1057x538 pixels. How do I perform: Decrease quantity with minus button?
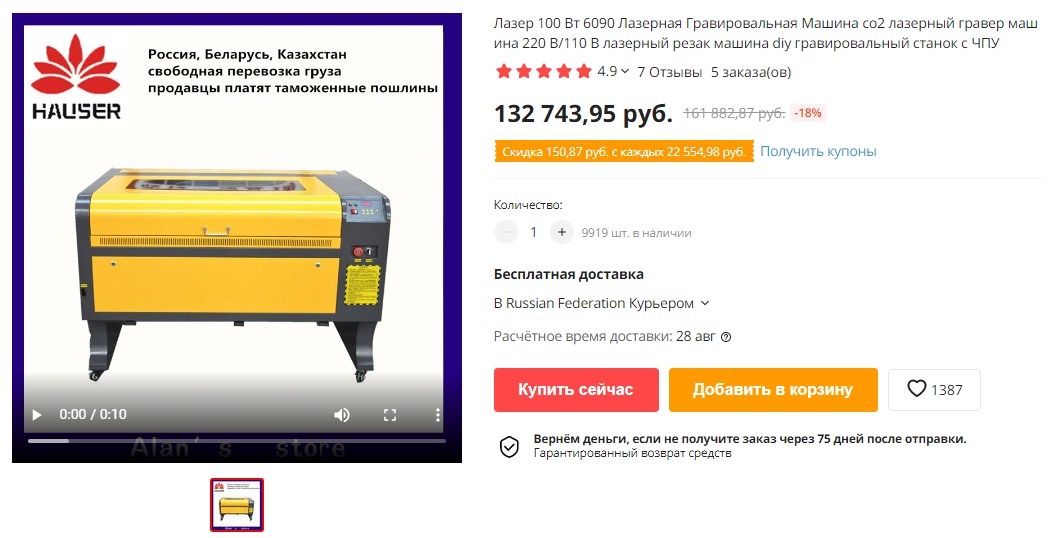coord(506,232)
